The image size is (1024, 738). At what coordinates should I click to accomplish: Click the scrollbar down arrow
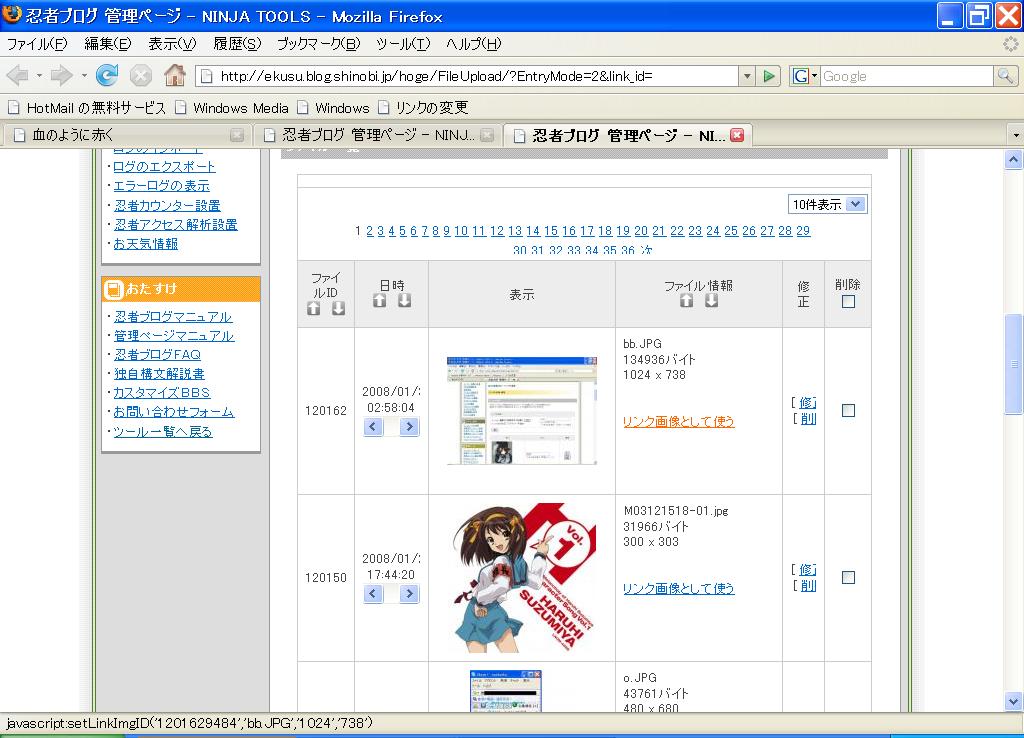click(1013, 702)
